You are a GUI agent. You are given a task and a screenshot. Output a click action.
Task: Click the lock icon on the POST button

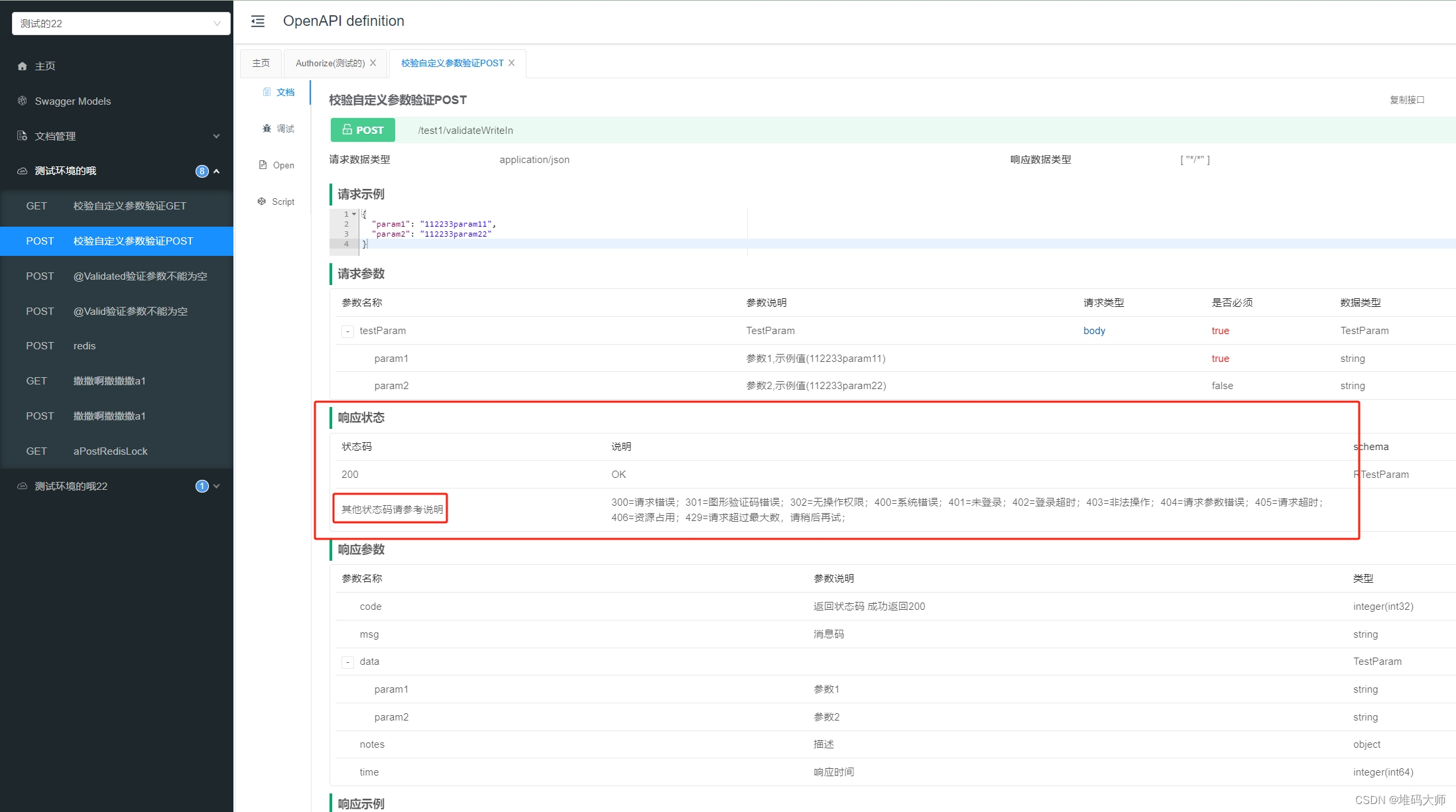click(347, 130)
